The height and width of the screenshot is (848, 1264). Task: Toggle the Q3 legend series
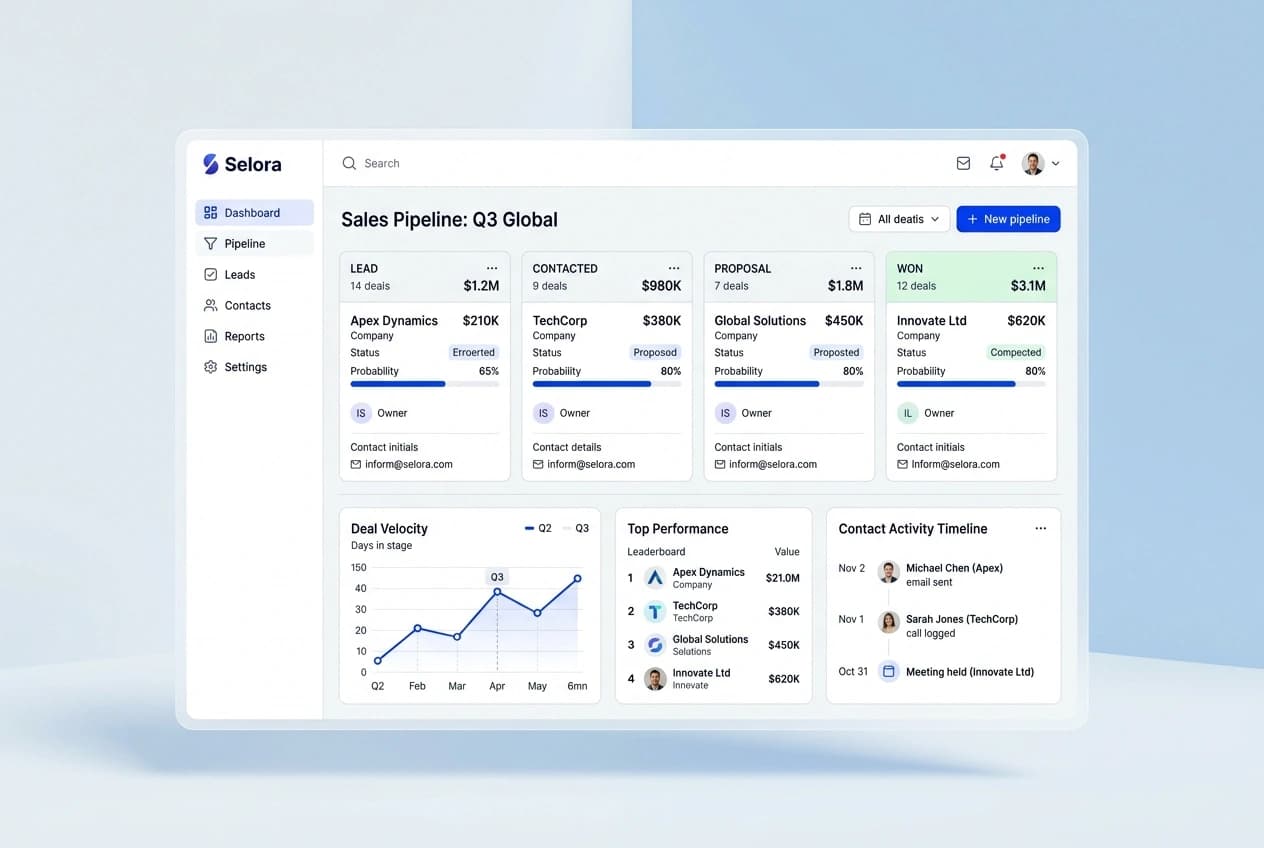coord(576,528)
